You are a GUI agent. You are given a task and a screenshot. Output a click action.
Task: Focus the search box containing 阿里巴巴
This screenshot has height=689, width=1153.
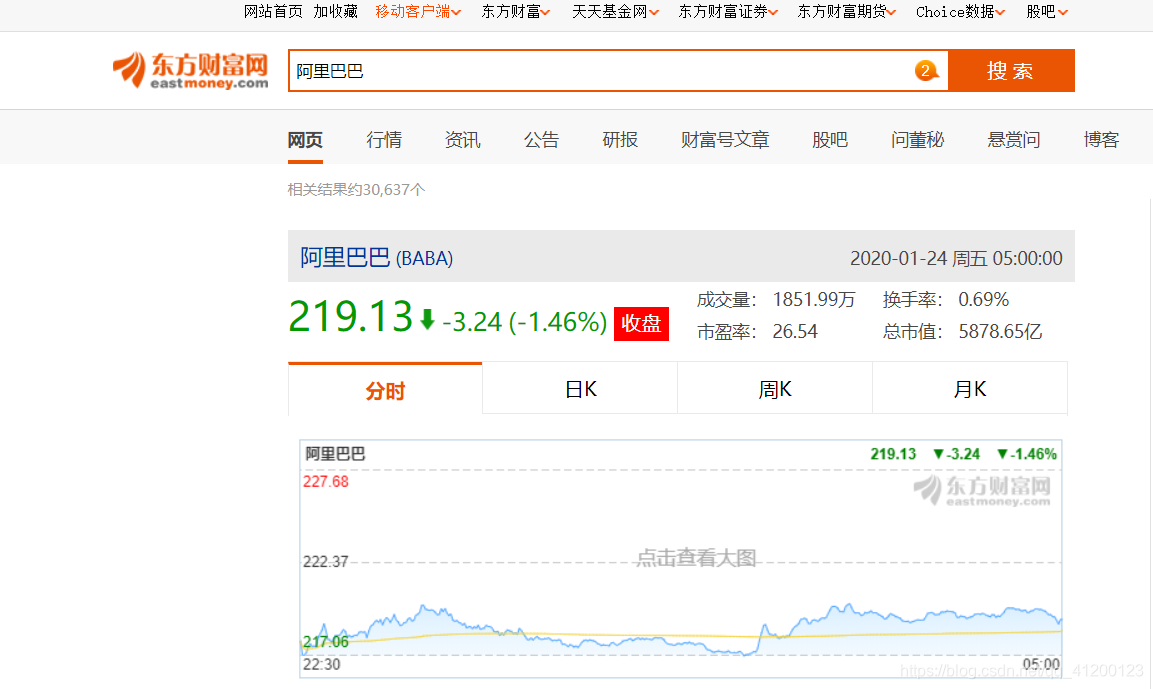point(618,71)
